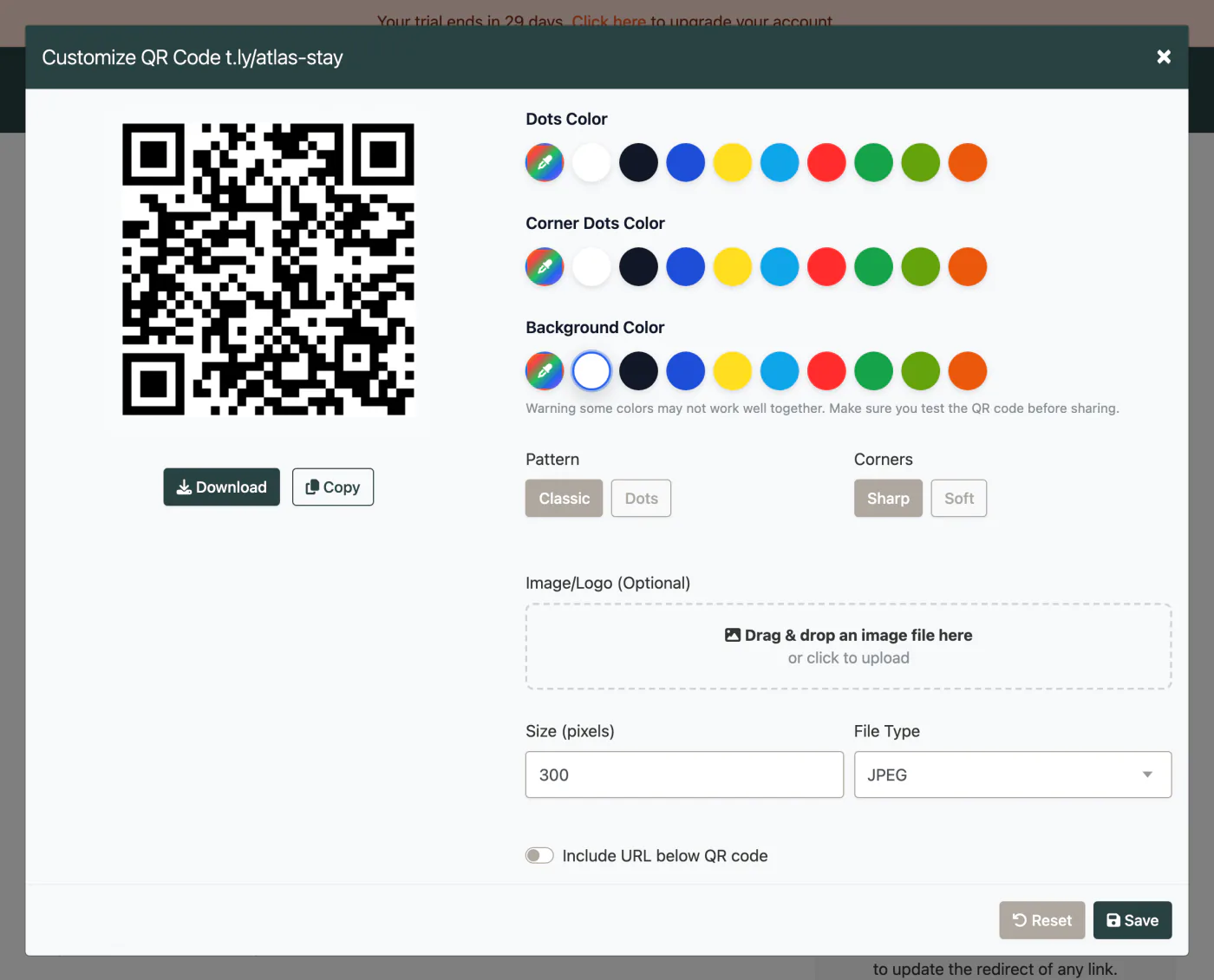Image resolution: width=1214 pixels, height=980 pixels.
Task: Select white swatch under Dots Color
Action: (591, 163)
